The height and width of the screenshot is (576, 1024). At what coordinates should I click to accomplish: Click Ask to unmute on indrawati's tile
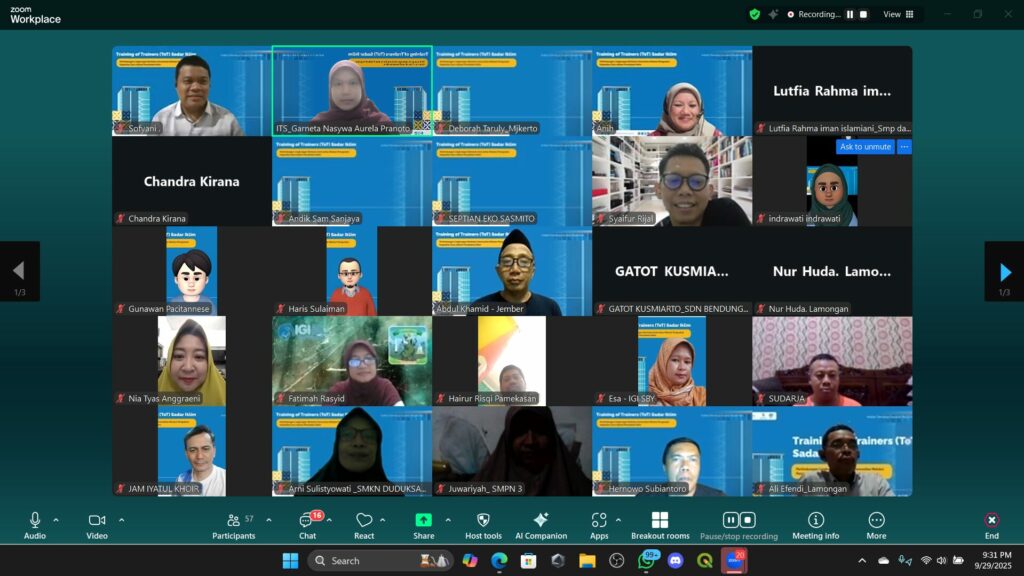[864, 147]
